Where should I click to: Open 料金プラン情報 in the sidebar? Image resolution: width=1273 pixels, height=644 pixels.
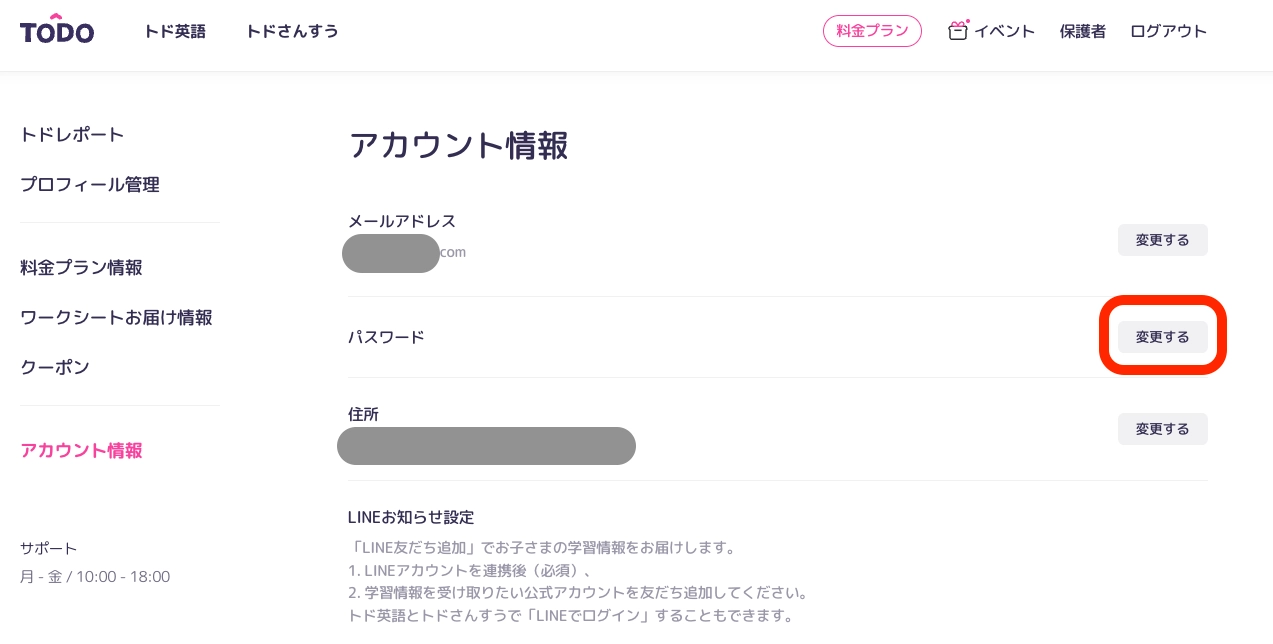tap(81, 267)
